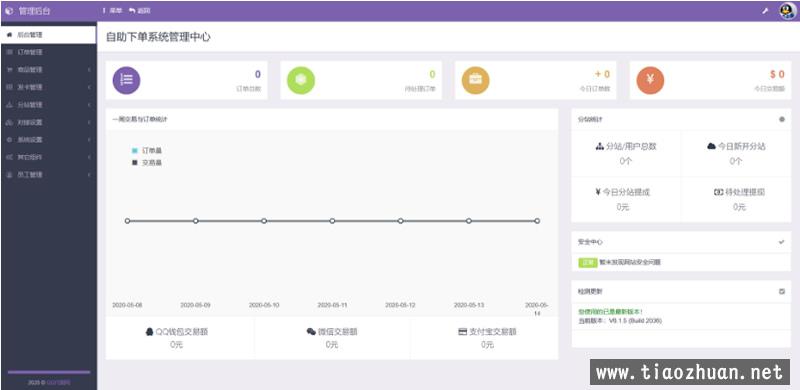The width and height of the screenshot is (800, 390).
Task: Open 分站管理 menu label in sidebar
Action: (x=30, y=105)
